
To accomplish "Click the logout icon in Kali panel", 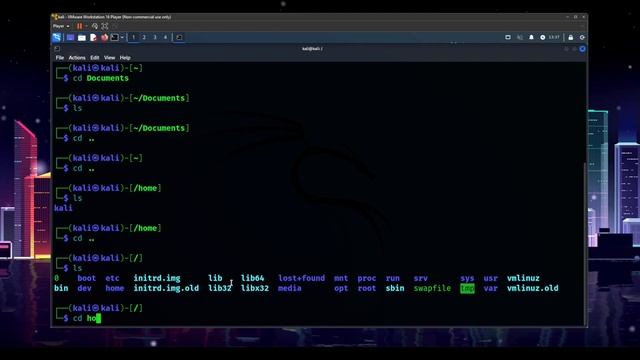I will pos(582,37).
